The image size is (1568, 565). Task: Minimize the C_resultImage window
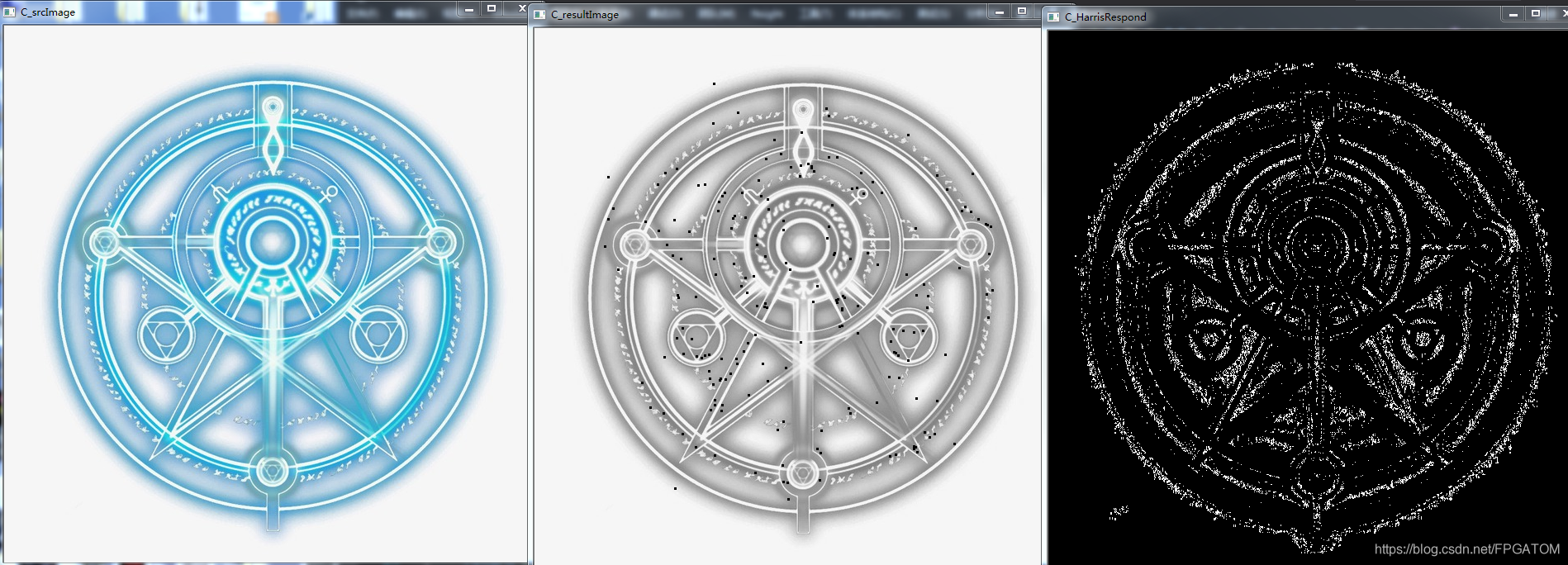point(999,12)
